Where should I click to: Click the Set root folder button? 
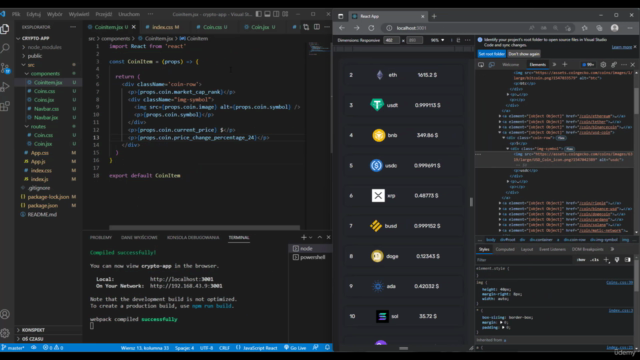491,54
